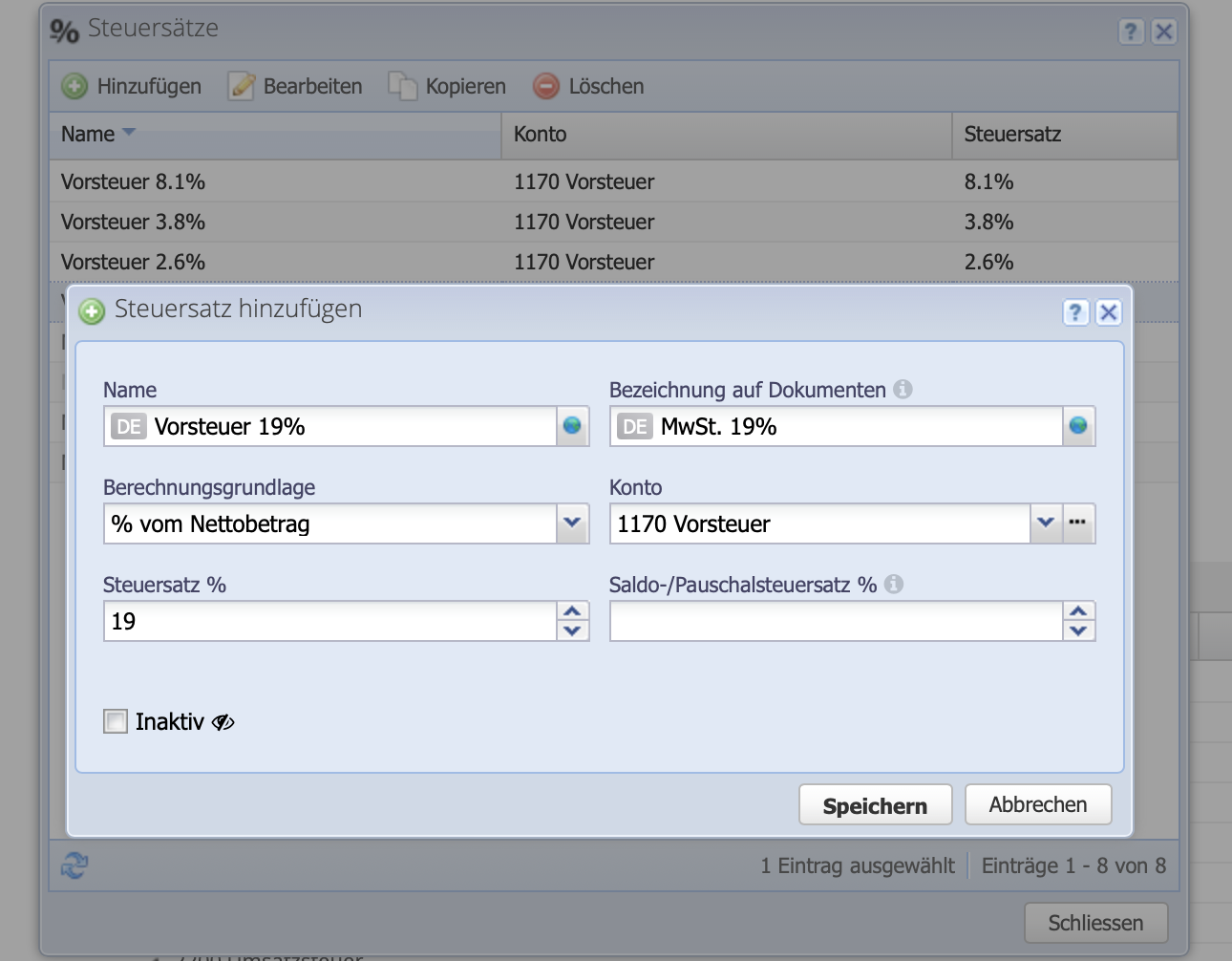The image size is (1232, 961).
Task: Click the Abbrechen button
Action: pyautogui.click(x=1037, y=804)
